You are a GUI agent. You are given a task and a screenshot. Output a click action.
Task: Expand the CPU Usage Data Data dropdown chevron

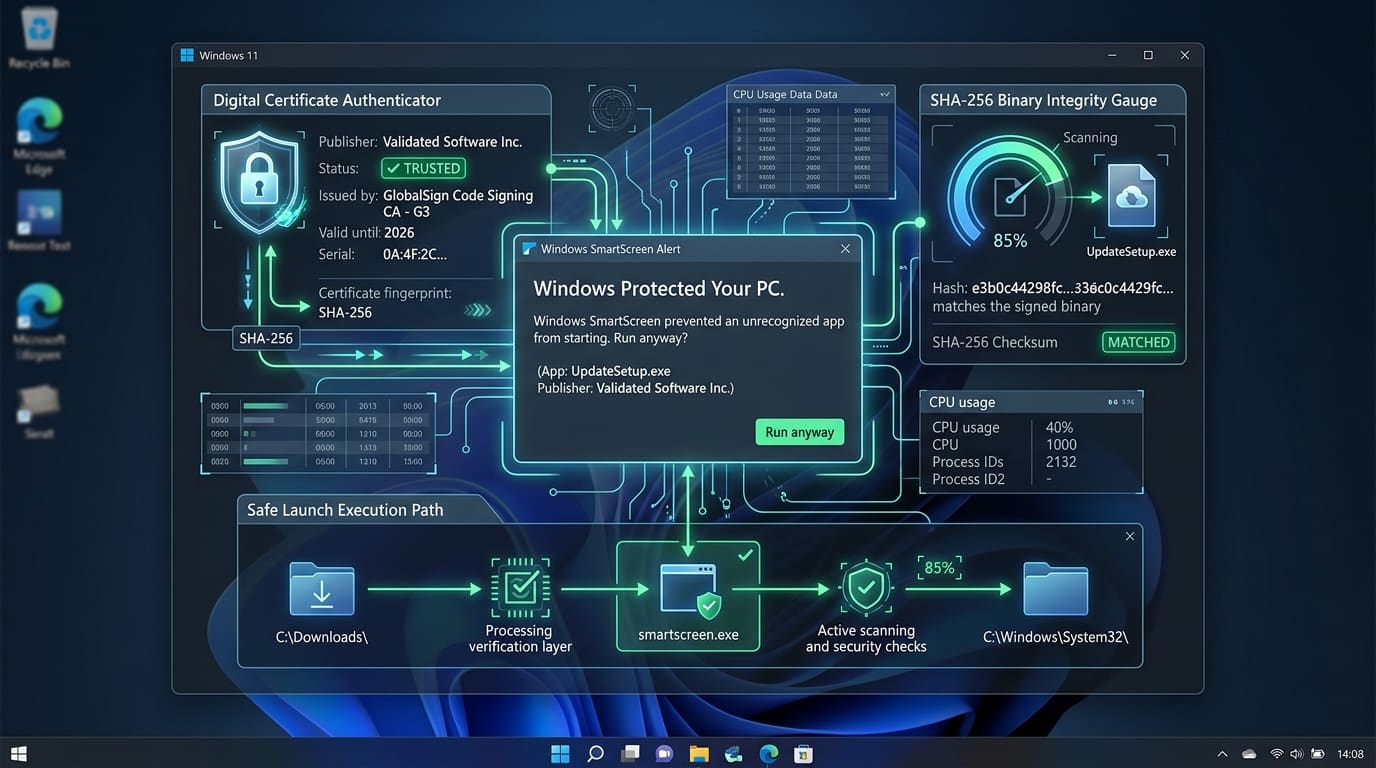pos(884,94)
